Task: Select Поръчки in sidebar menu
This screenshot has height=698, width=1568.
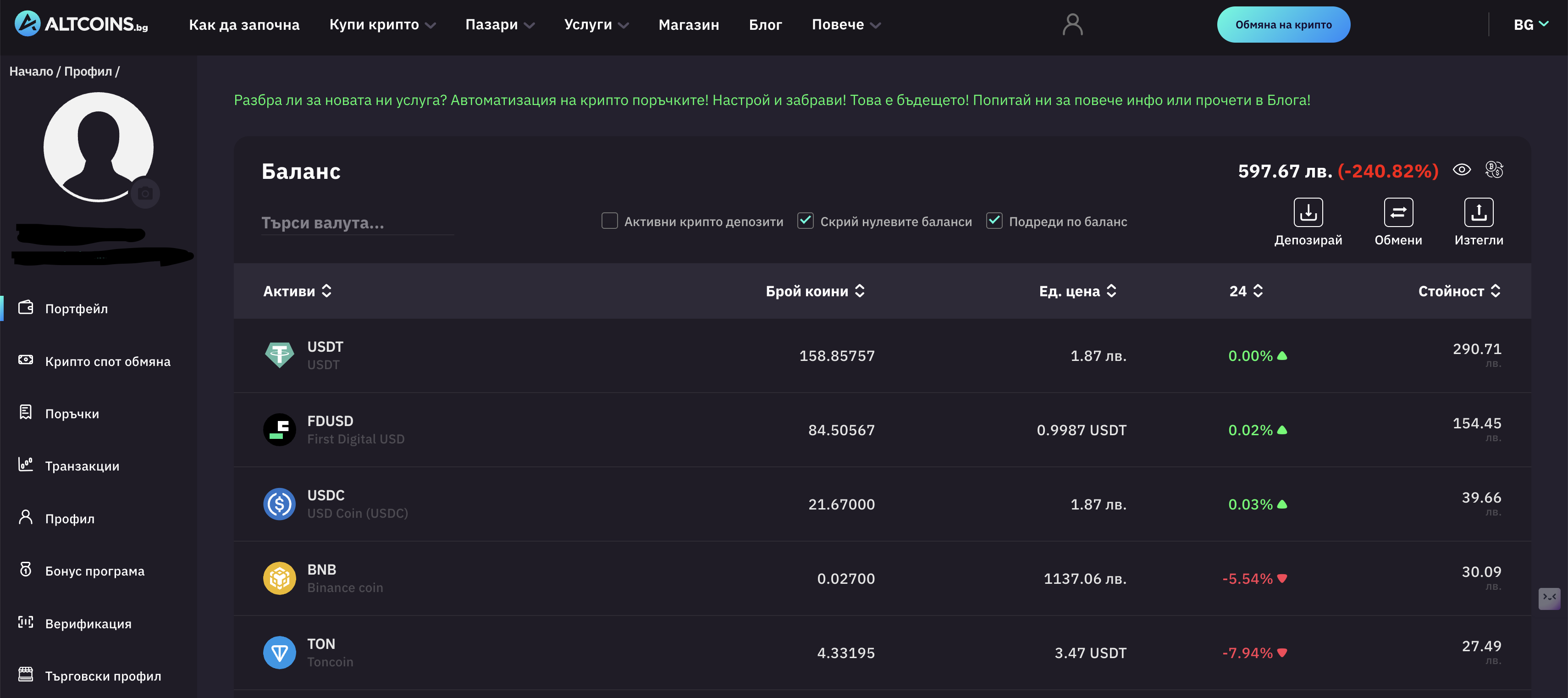Action: pos(72,414)
